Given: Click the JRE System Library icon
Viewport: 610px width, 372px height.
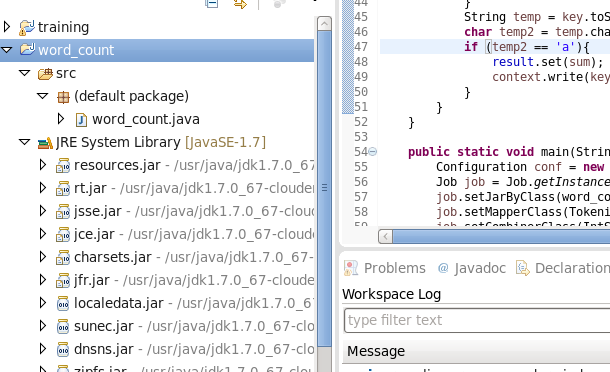Looking at the screenshot, I should click(45, 143).
